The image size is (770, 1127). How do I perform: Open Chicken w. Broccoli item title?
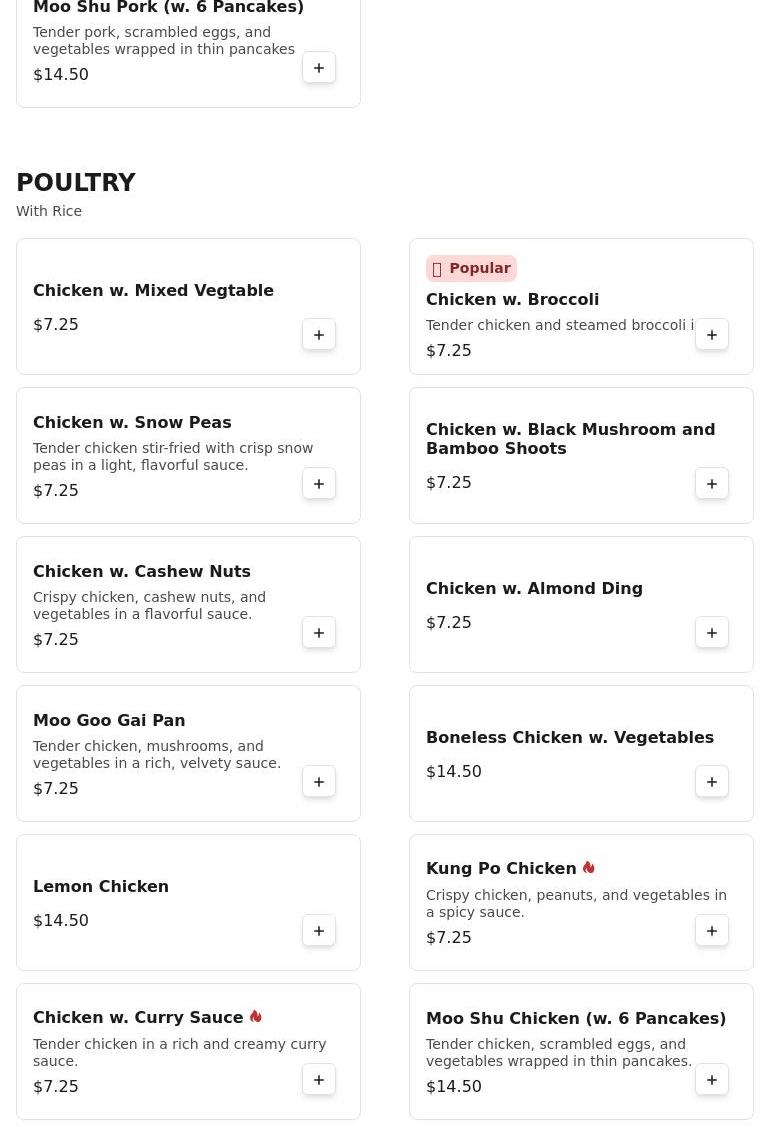[x=512, y=299]
